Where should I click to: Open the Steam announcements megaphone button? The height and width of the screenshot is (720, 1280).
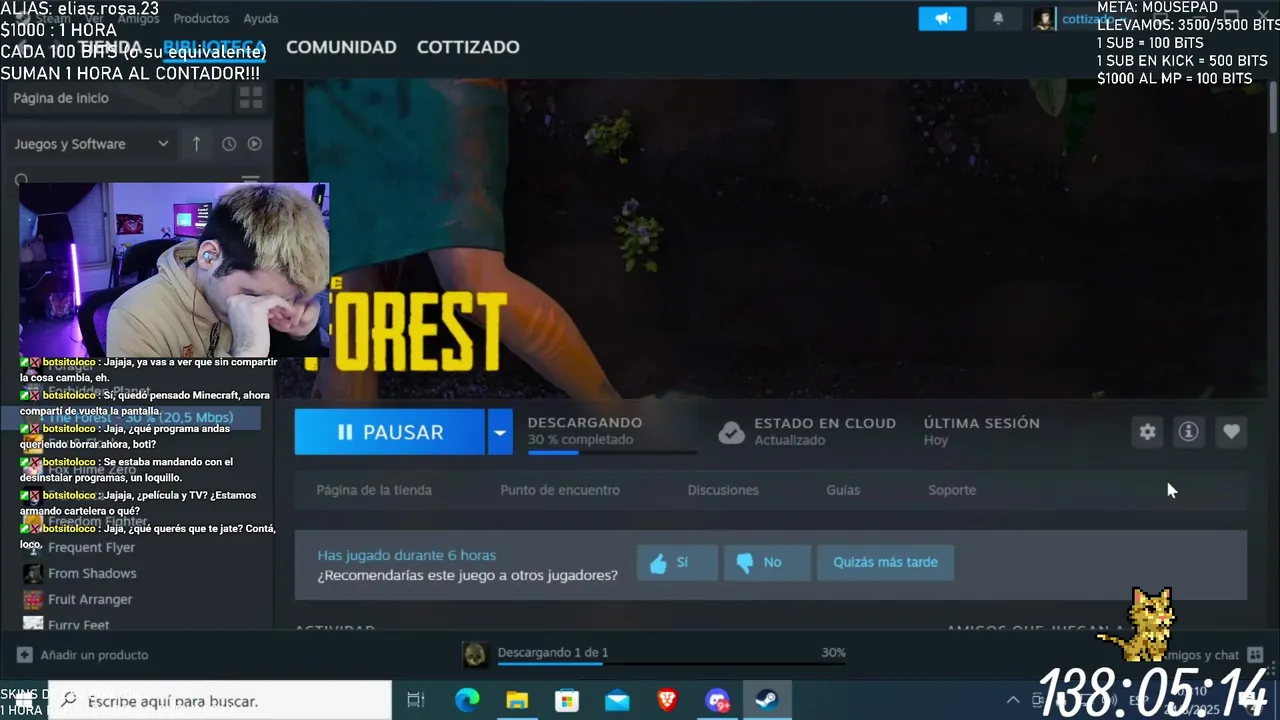pos(942,18)
